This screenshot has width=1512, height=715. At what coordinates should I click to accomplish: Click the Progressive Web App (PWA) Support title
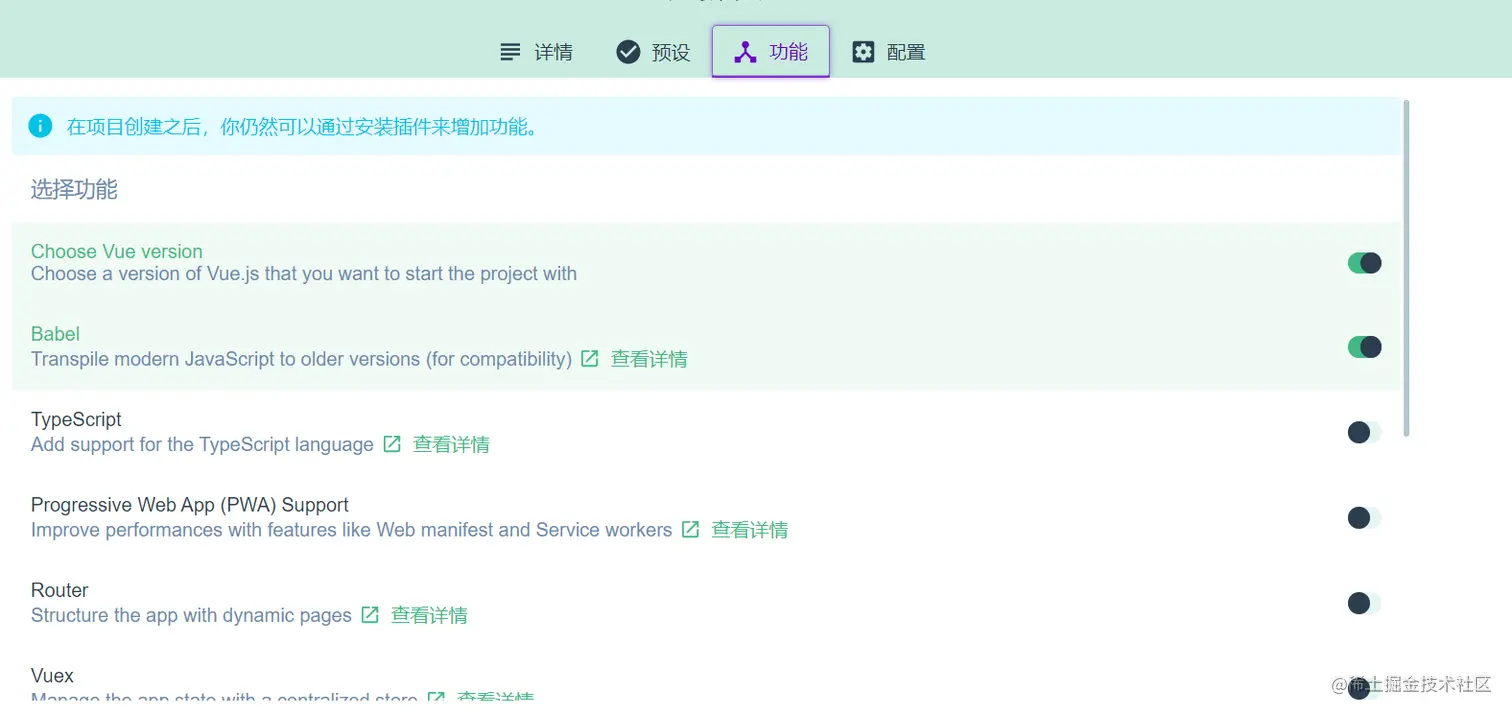tap(190, 505)
